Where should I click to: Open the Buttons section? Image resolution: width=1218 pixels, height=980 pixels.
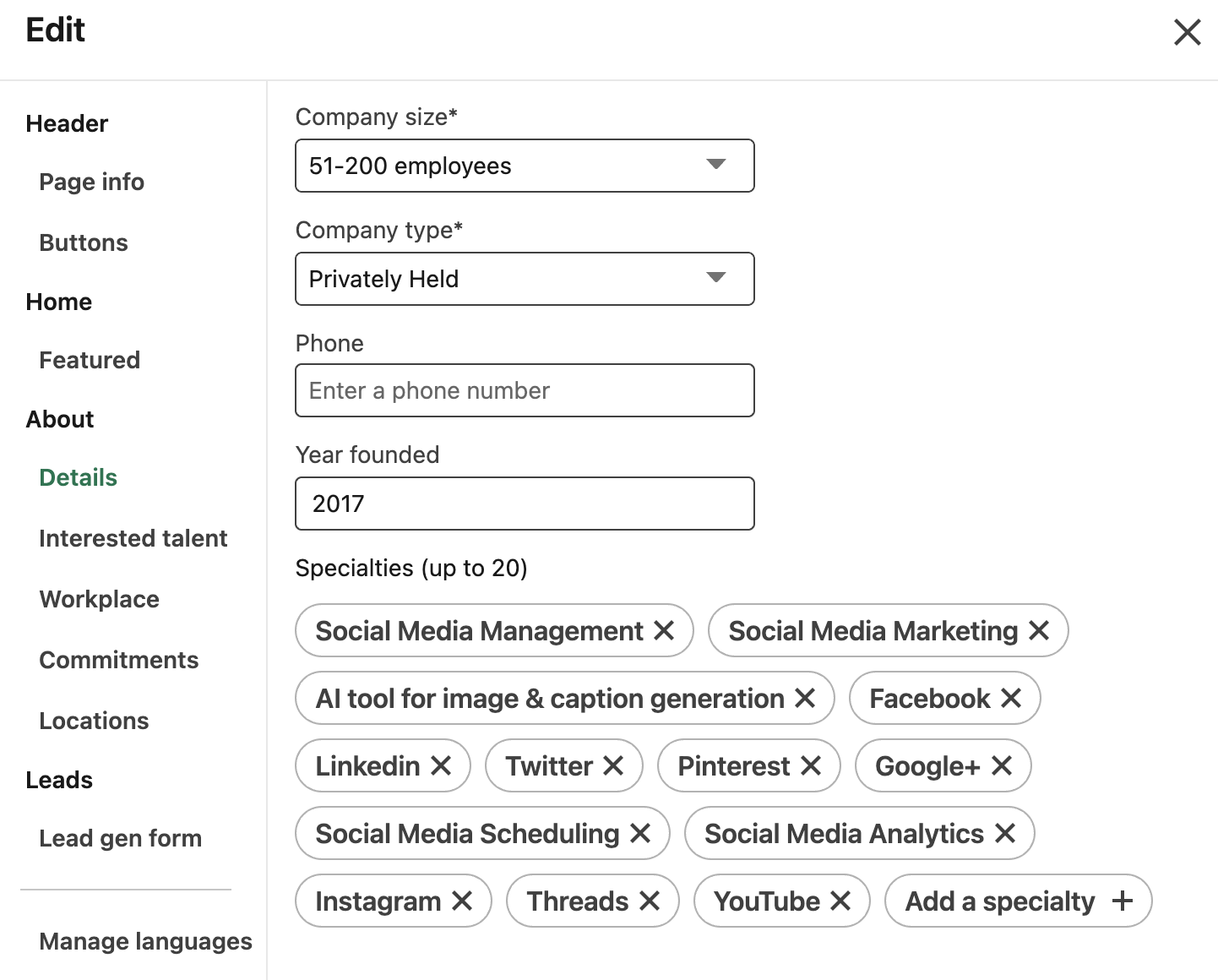point(84,242)
